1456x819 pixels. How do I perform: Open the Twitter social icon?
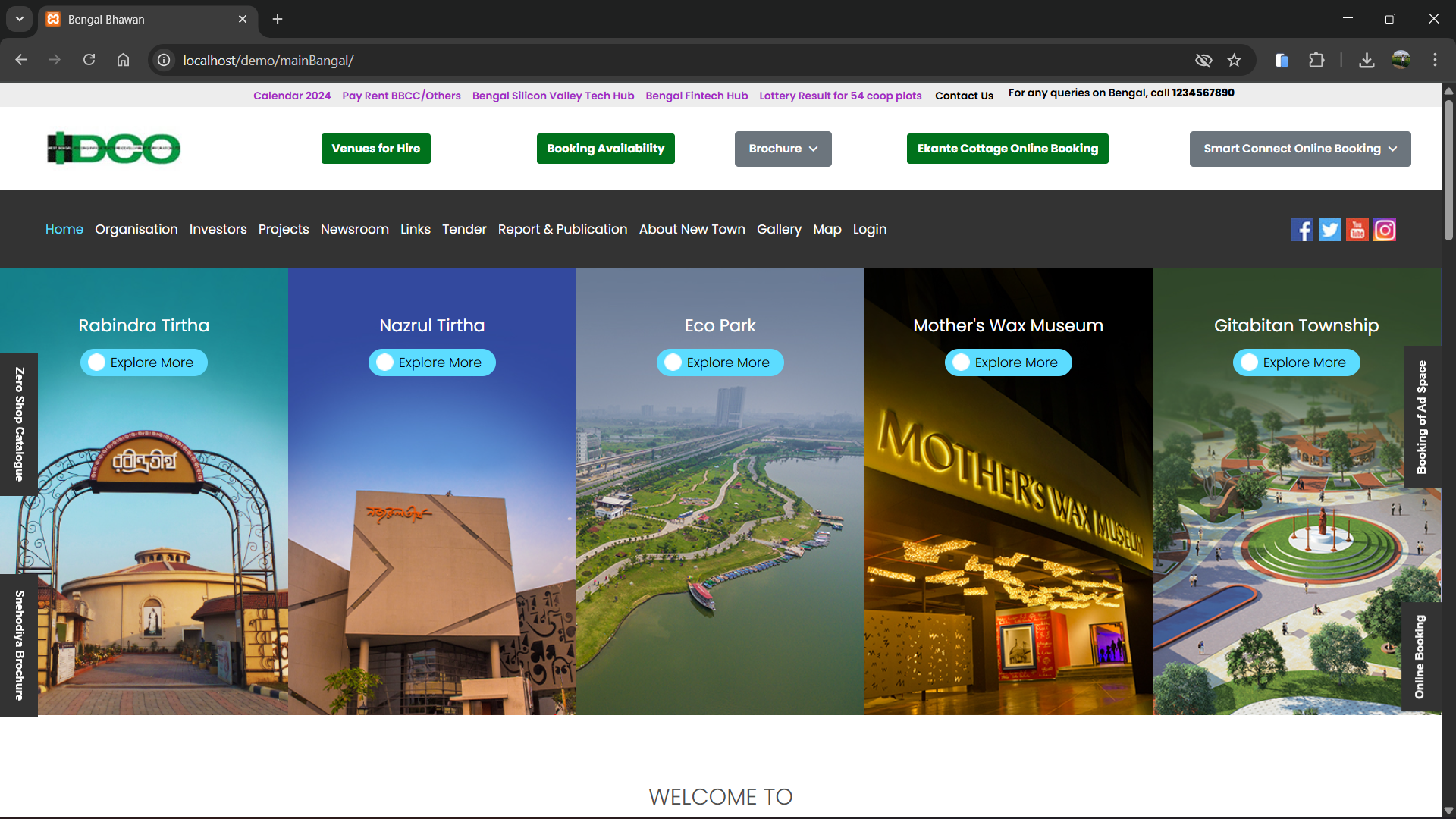point(1329,230)
